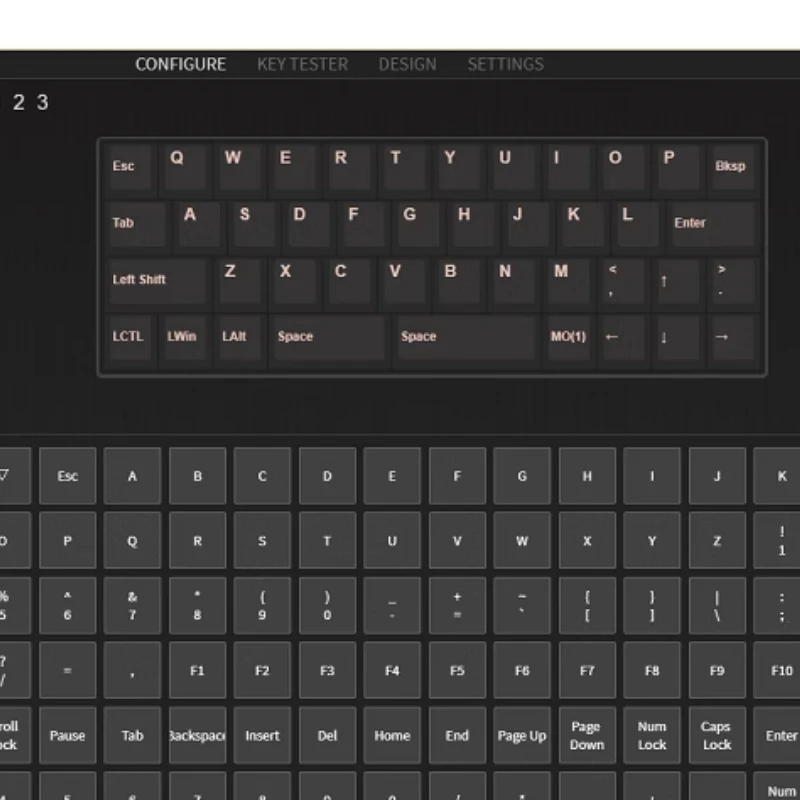
Task: Choose the ) 0 keycode
Action: coord(327,606)
